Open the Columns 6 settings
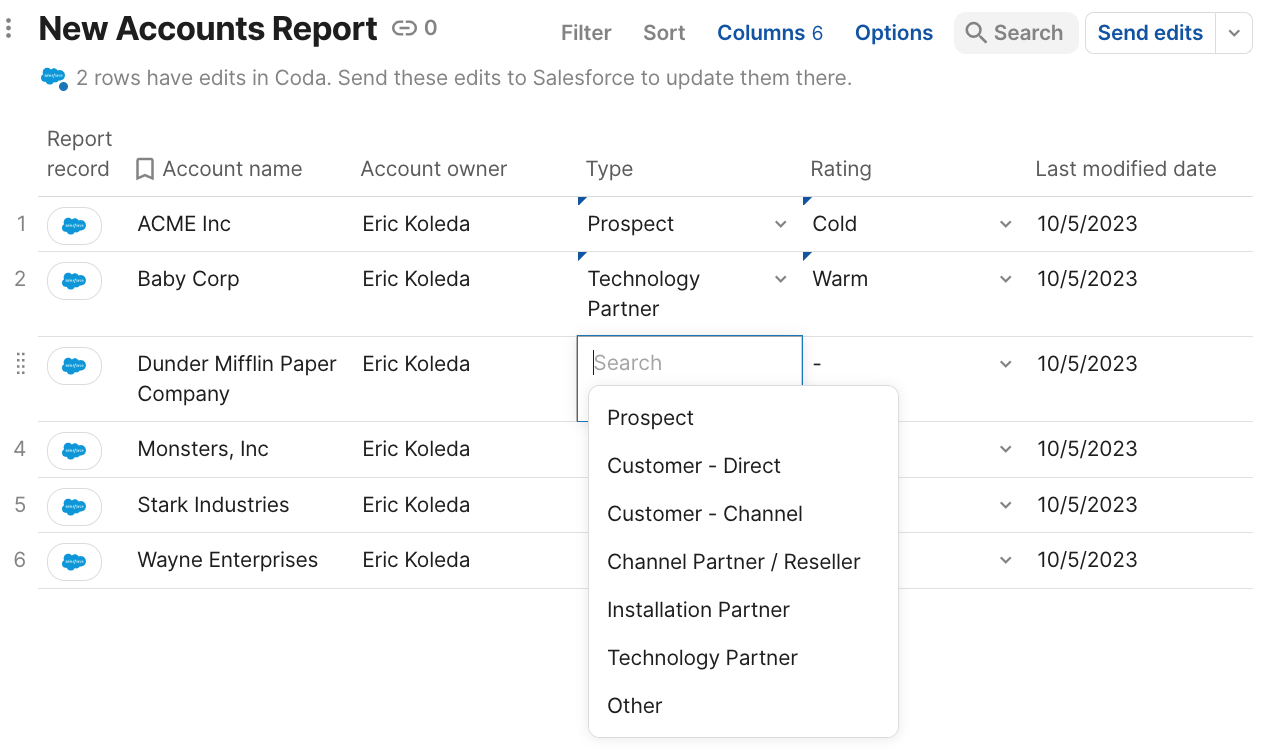The height and width of the screenshot is (755, 1266). point(770,33)
